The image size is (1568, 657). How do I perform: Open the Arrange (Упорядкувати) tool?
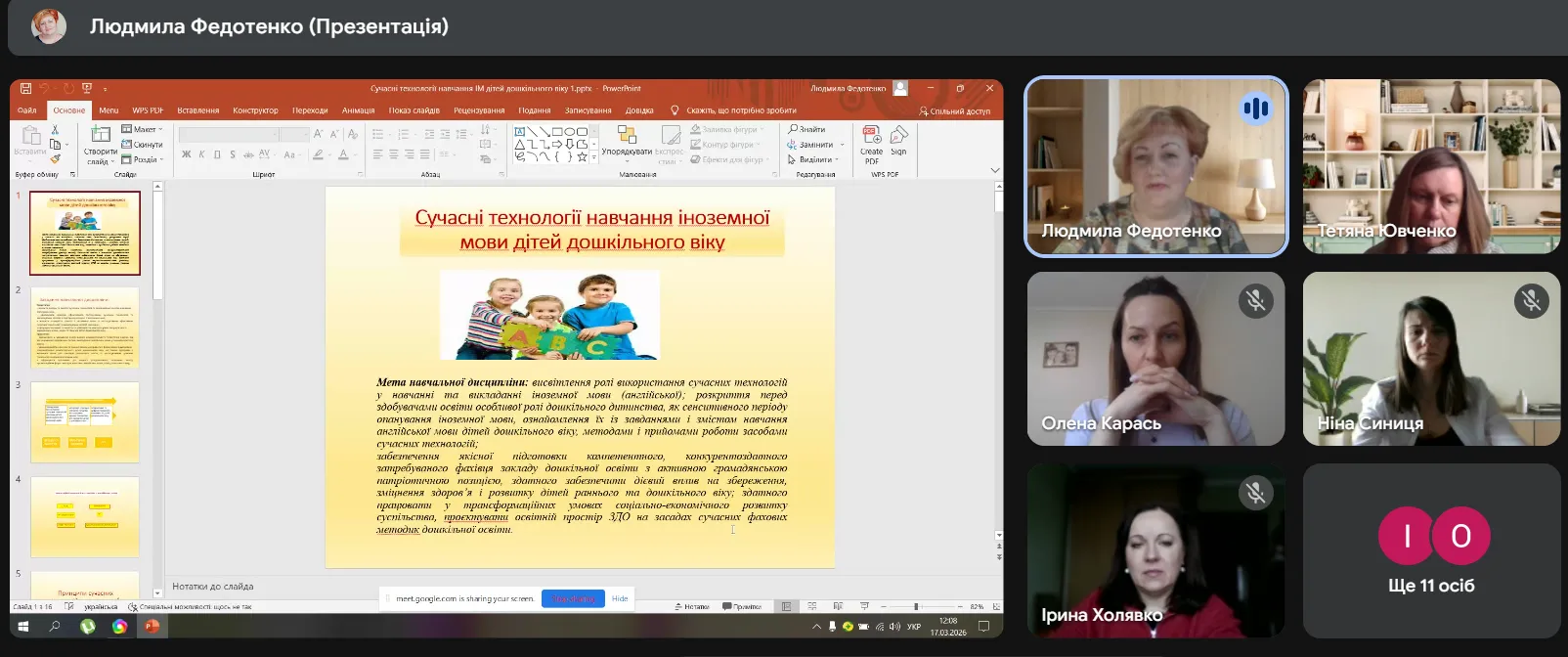(x=627, y=142)
